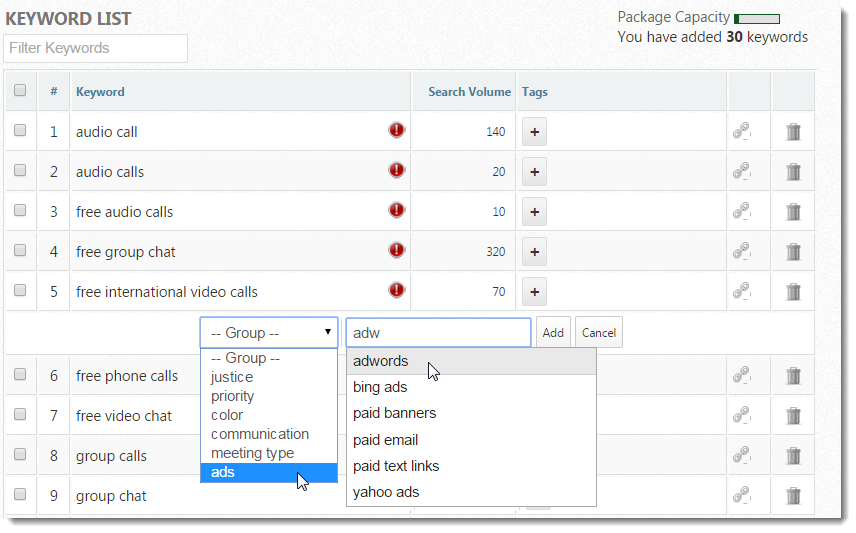Click trash icon for 'free audio calls' row
The height and width of the screenshot is (533, 856).
pos(793,212)
